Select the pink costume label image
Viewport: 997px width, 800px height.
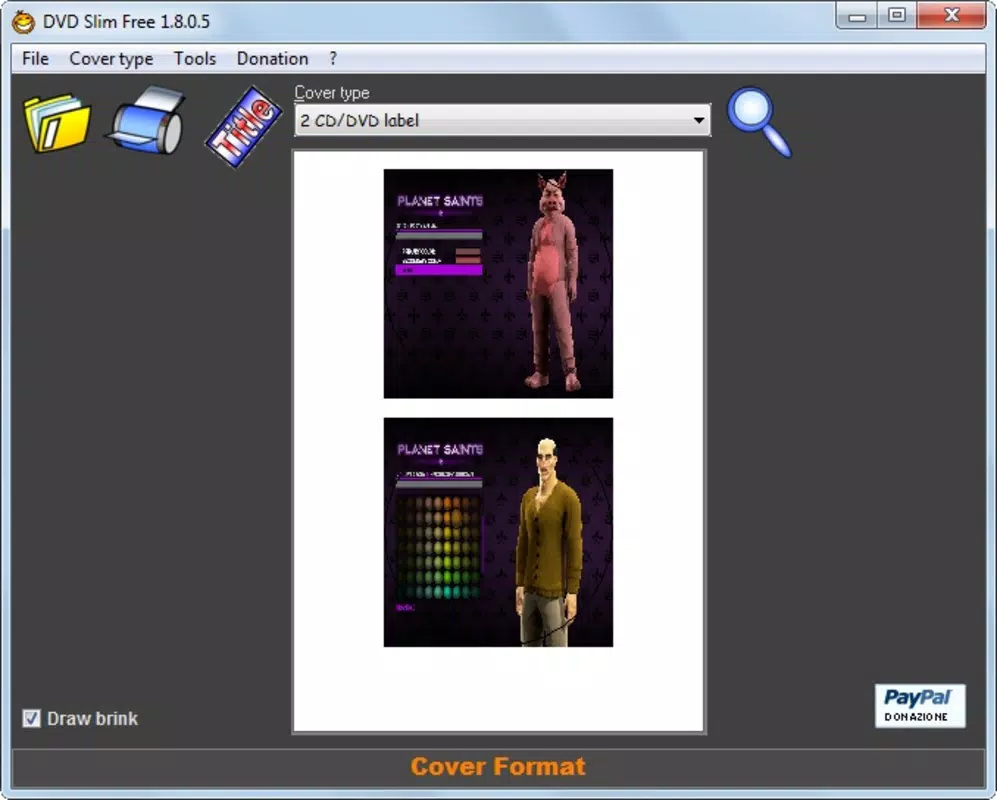click(498, 284)
